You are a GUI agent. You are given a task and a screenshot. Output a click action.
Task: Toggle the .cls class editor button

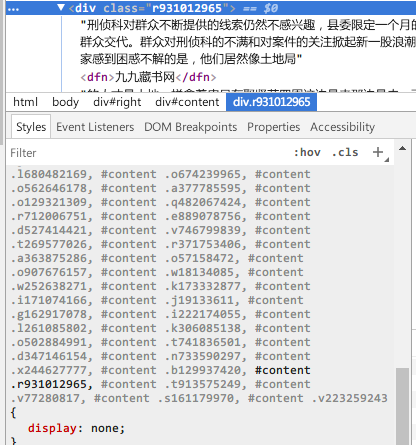(345, 152)
